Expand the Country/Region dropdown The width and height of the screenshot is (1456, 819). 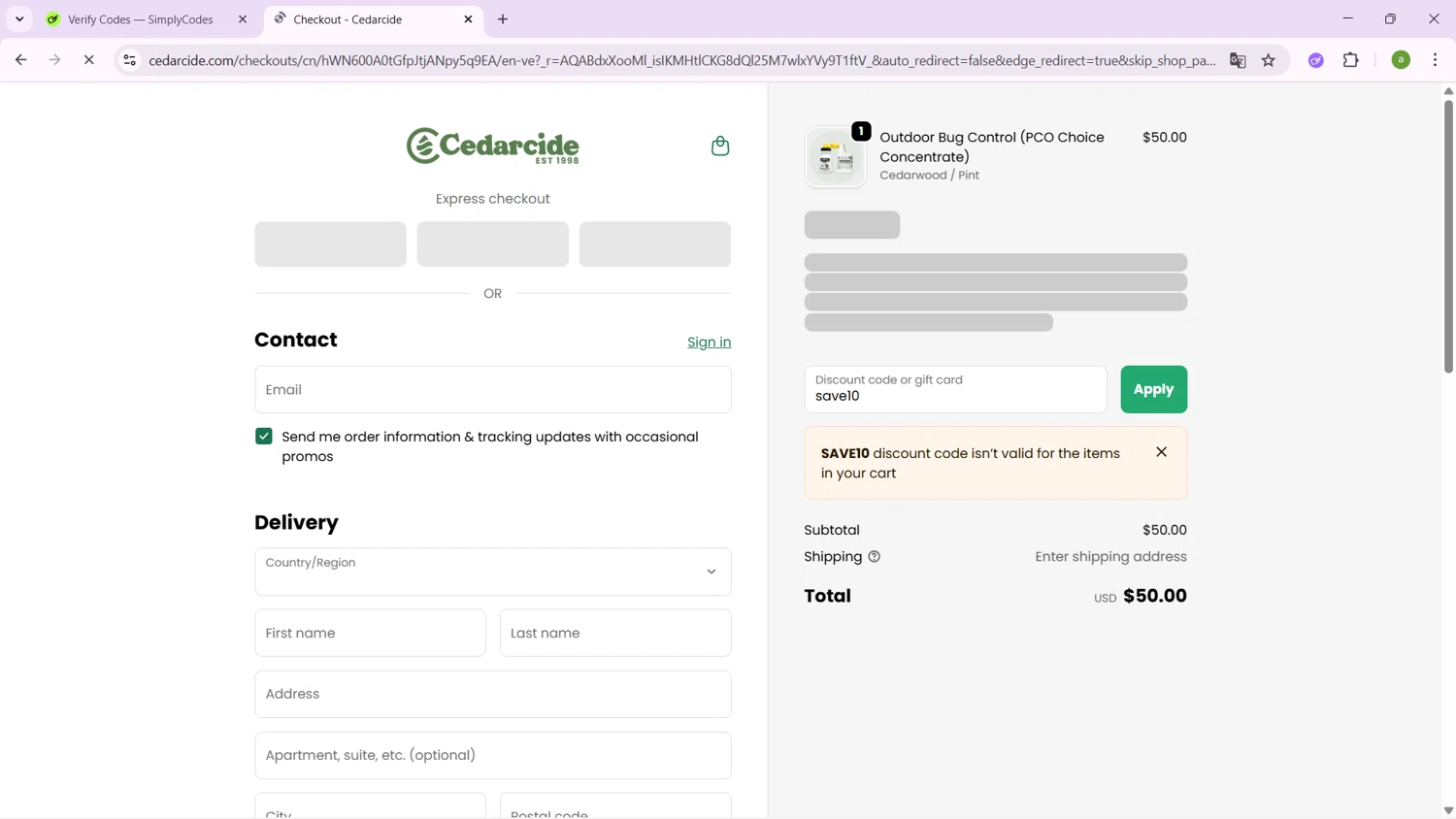tap(493, 572)
